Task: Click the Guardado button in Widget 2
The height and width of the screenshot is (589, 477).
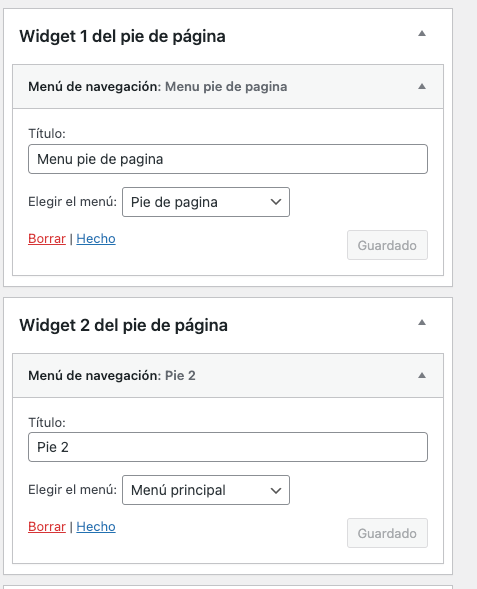Action: [x=387, y=533]
